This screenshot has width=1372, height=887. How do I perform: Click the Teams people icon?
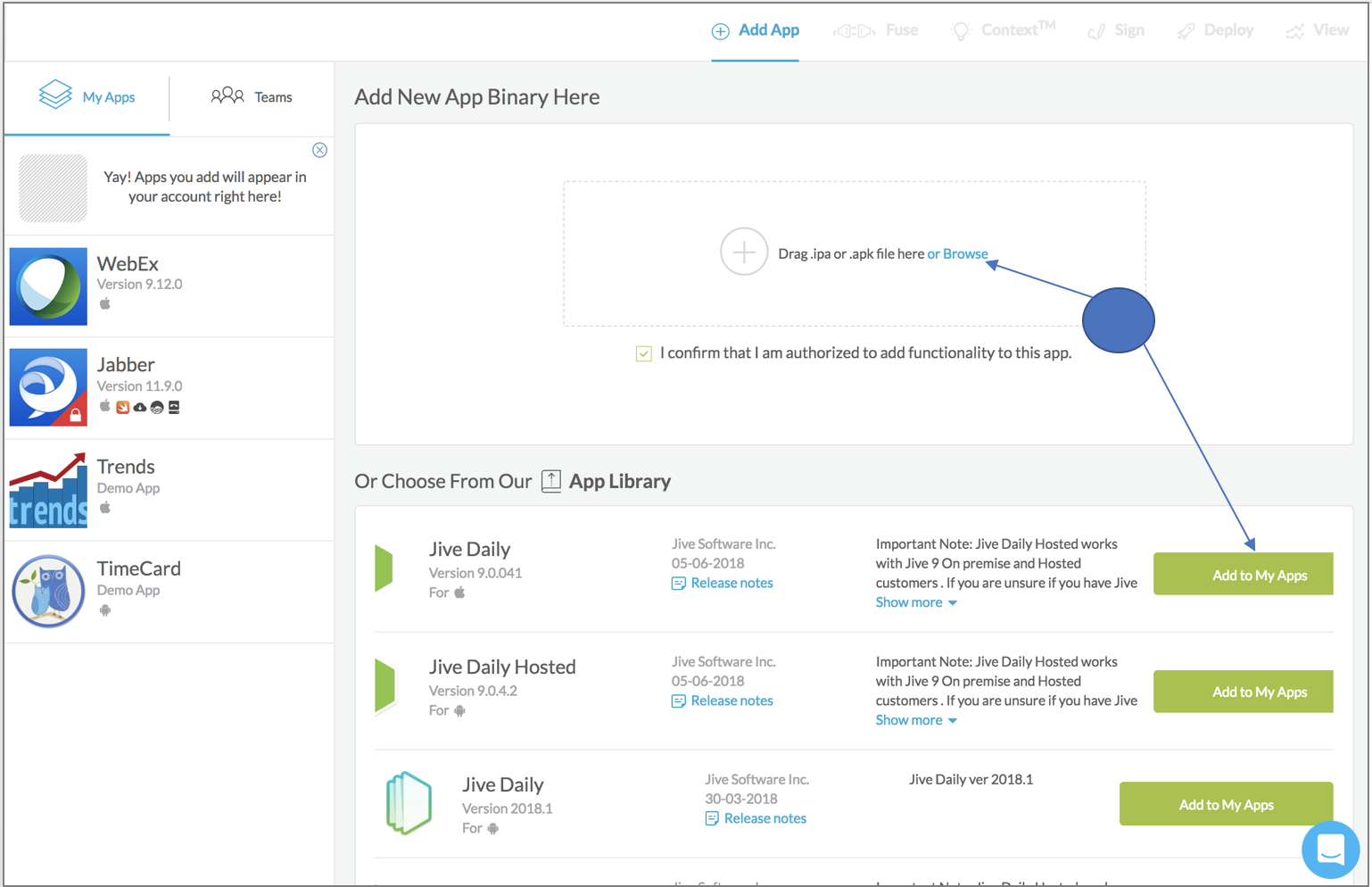[227, 95]
